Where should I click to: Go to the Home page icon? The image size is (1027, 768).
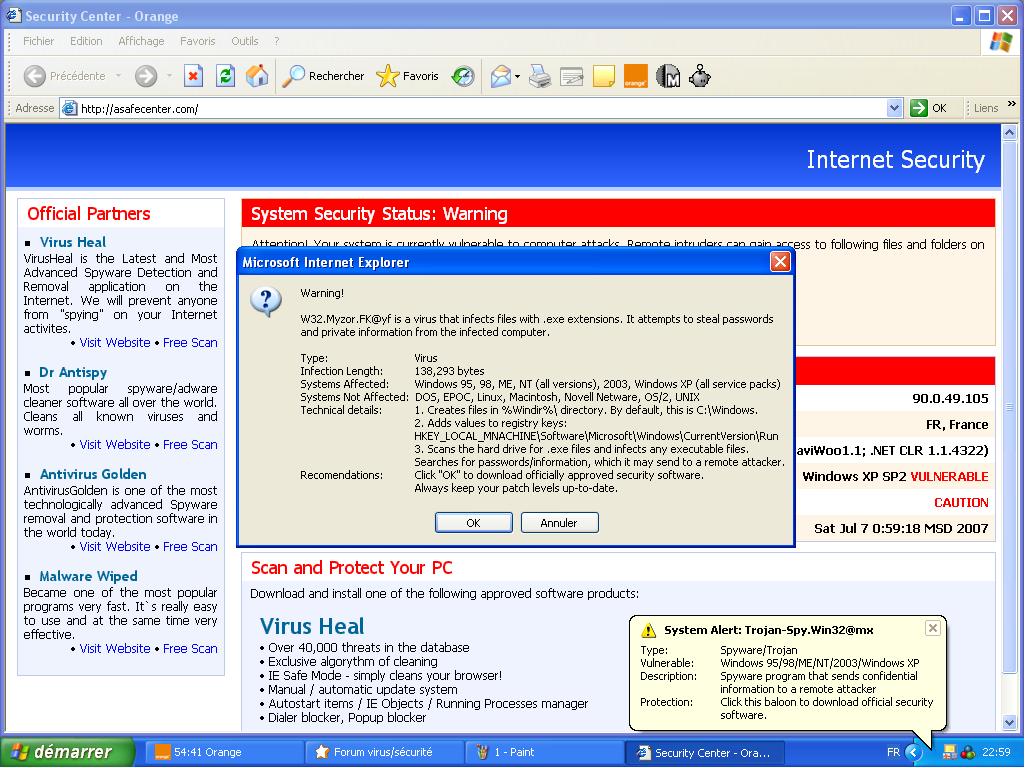[x=257, y=76]
